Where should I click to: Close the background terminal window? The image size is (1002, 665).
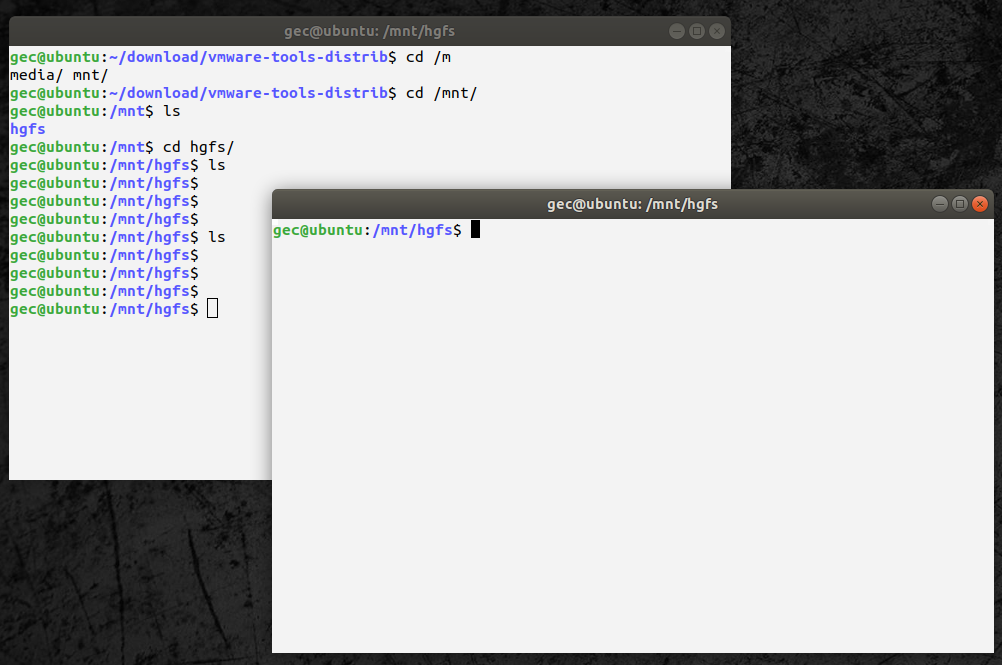pos(716,31)
